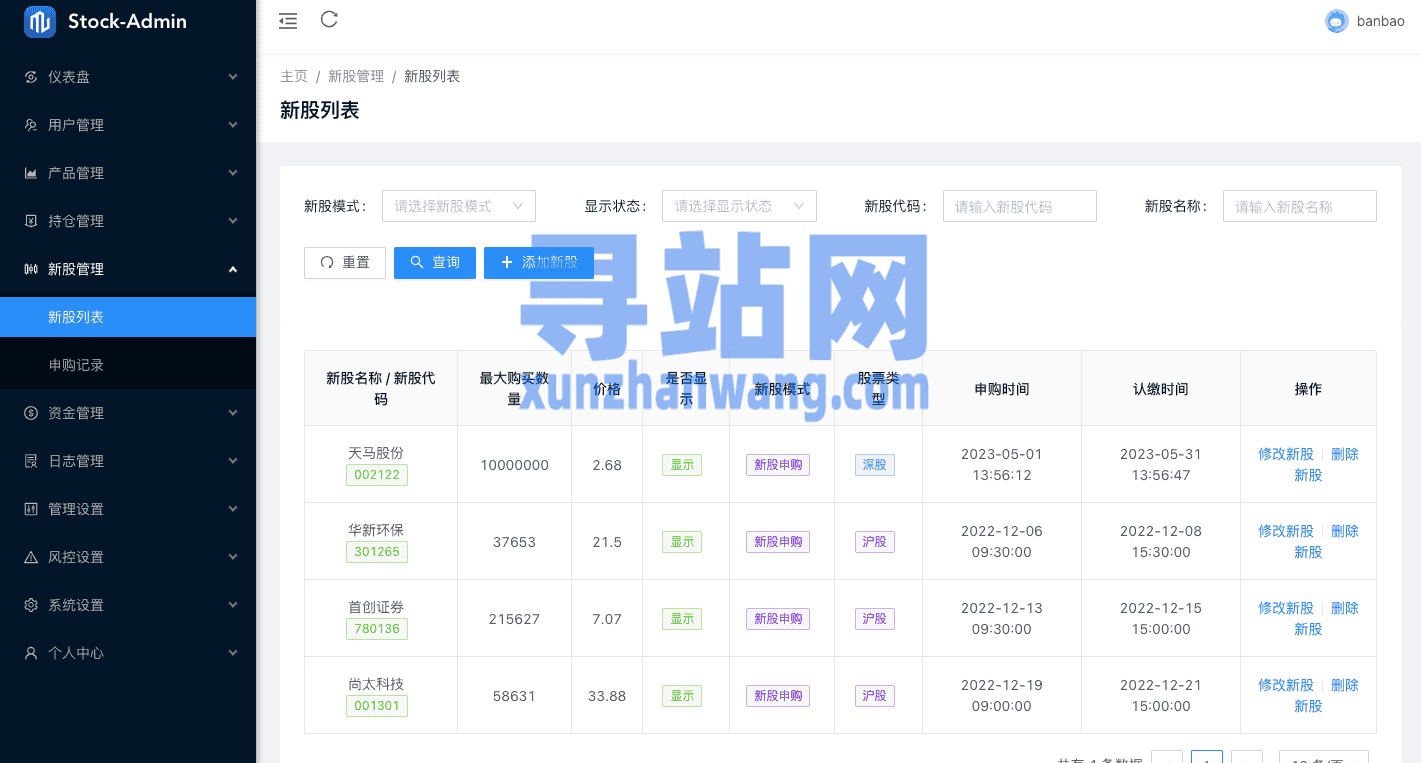Image resolution: width=1421 pixels, height=763 pixels.
Task: Click 删除新股 for 首创证券
Action: coord(1326,619)
